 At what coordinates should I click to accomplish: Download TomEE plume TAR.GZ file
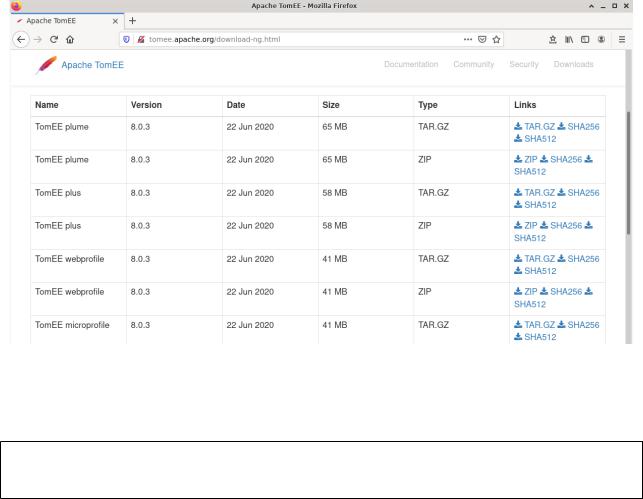point(534,127)
